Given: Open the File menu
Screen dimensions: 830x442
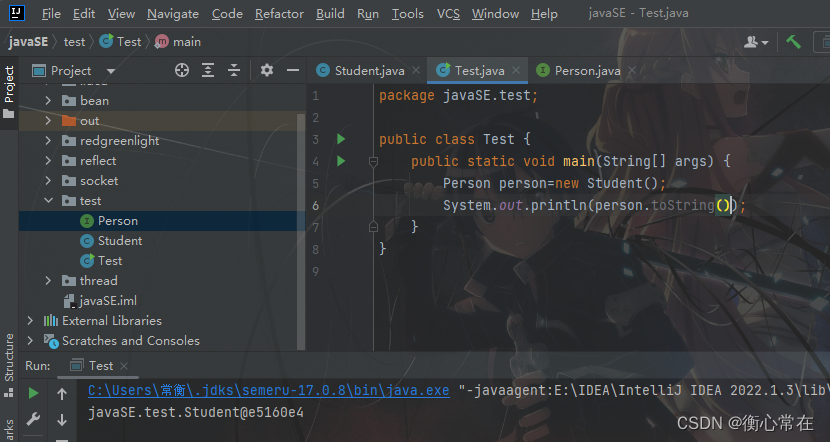Looking at the screenshot, I should (51, 14).
